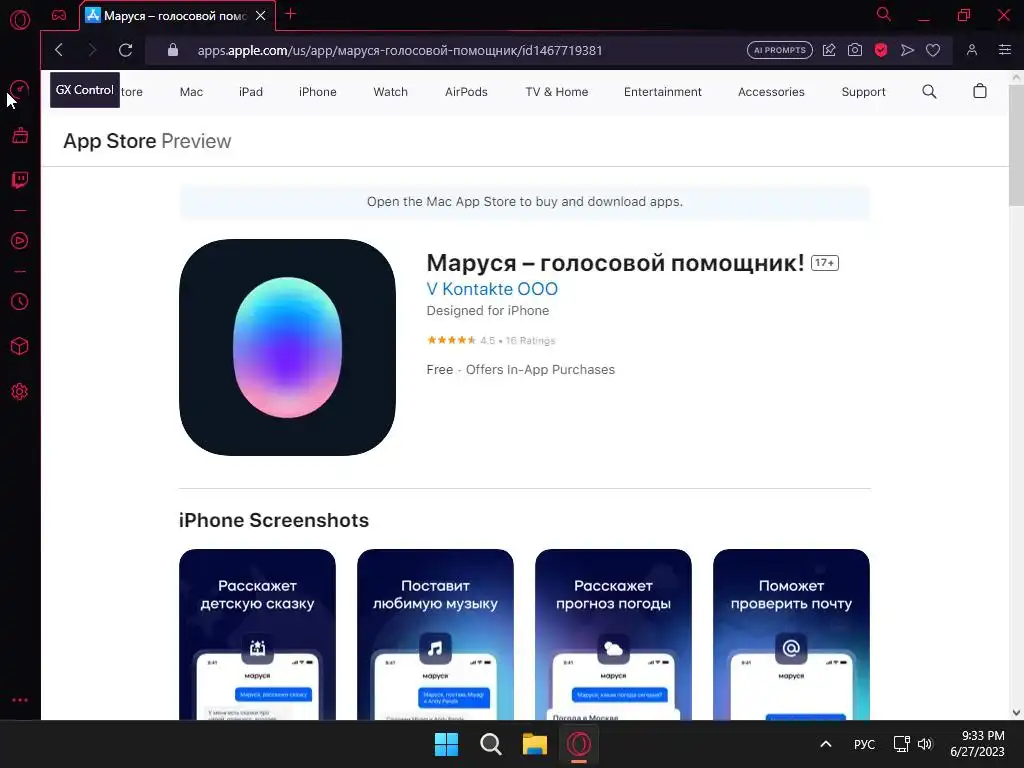Switch РУС input language

(864, 744)
